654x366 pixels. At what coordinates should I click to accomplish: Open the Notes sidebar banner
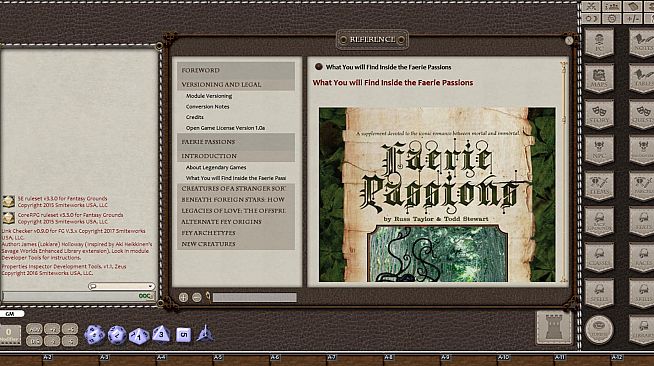pos(642,43)
